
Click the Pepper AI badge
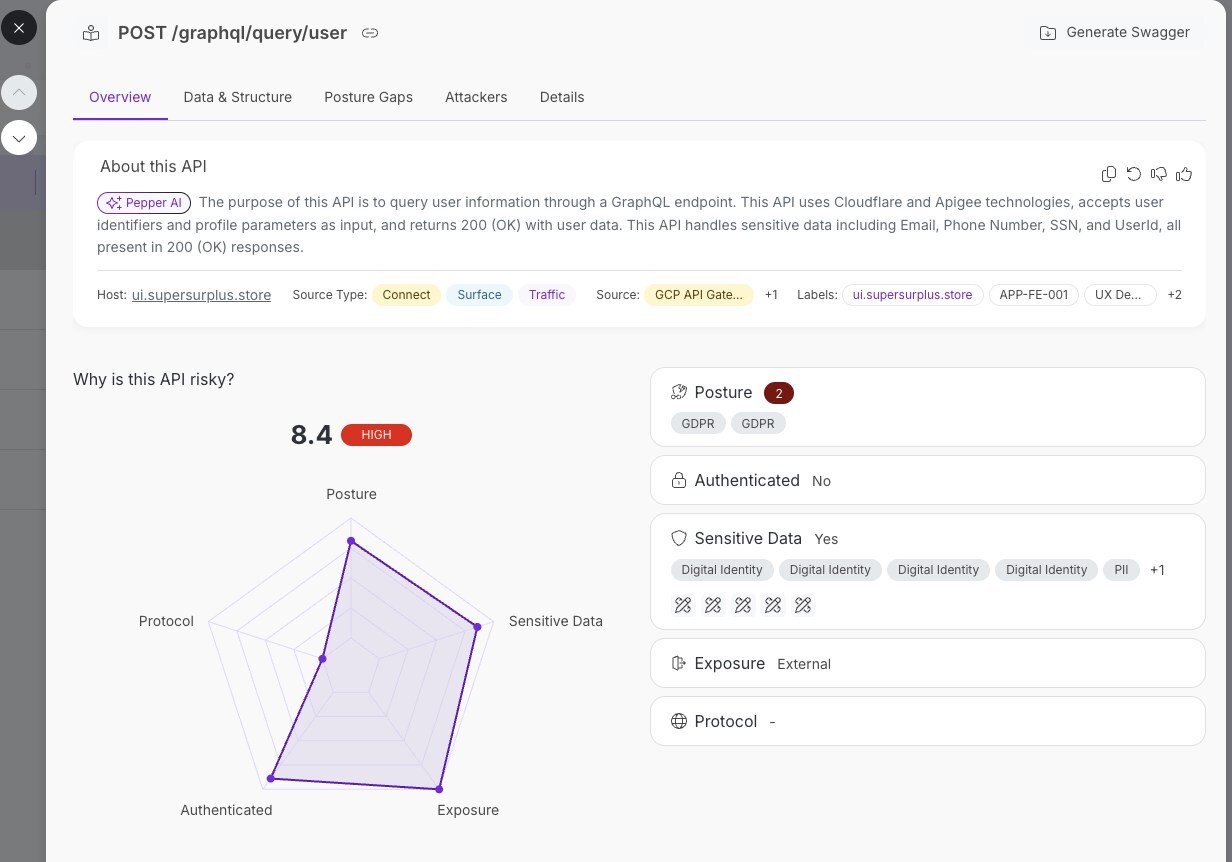(144, 203)
